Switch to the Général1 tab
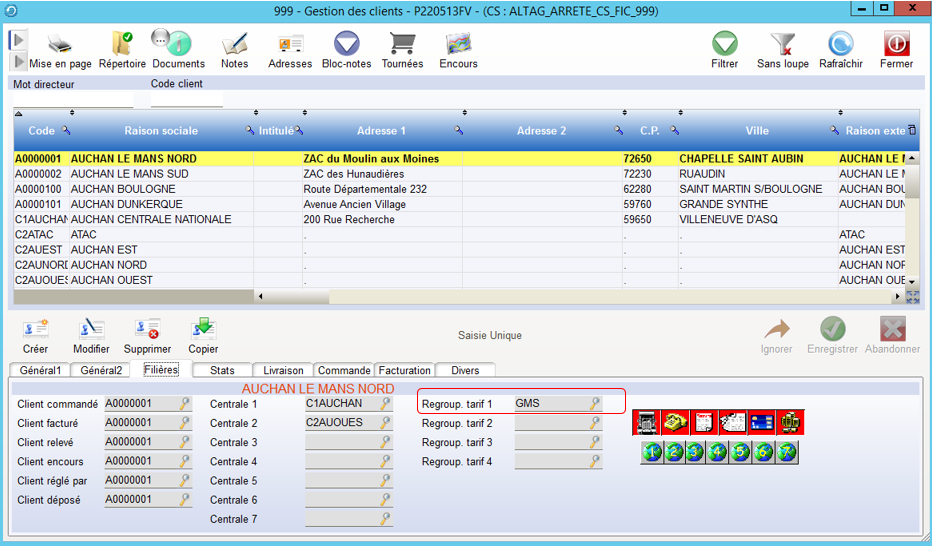Viewport: 932px width, 547px height. pos(40,370)
